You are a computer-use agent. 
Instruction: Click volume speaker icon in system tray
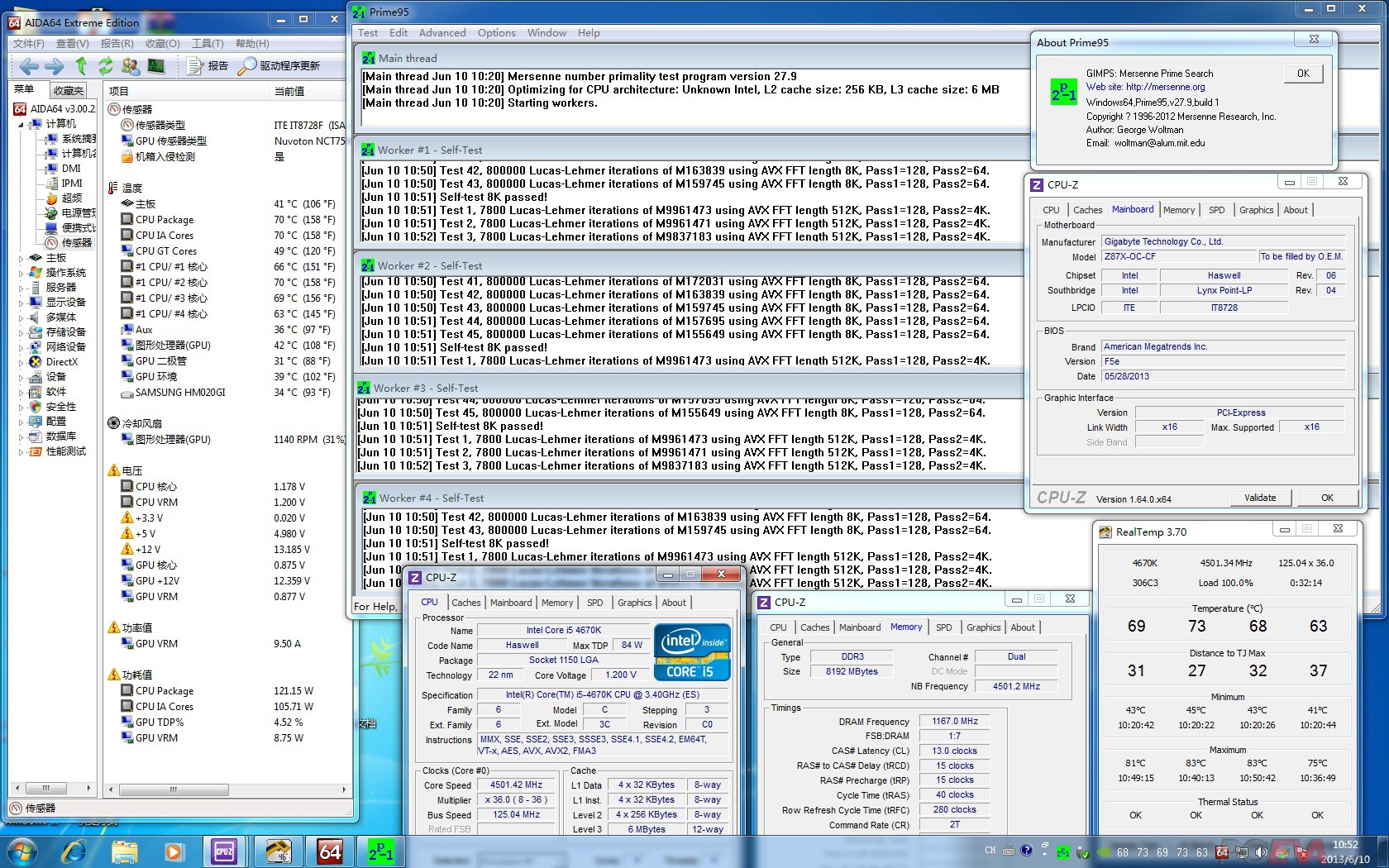pos(1262,851)
